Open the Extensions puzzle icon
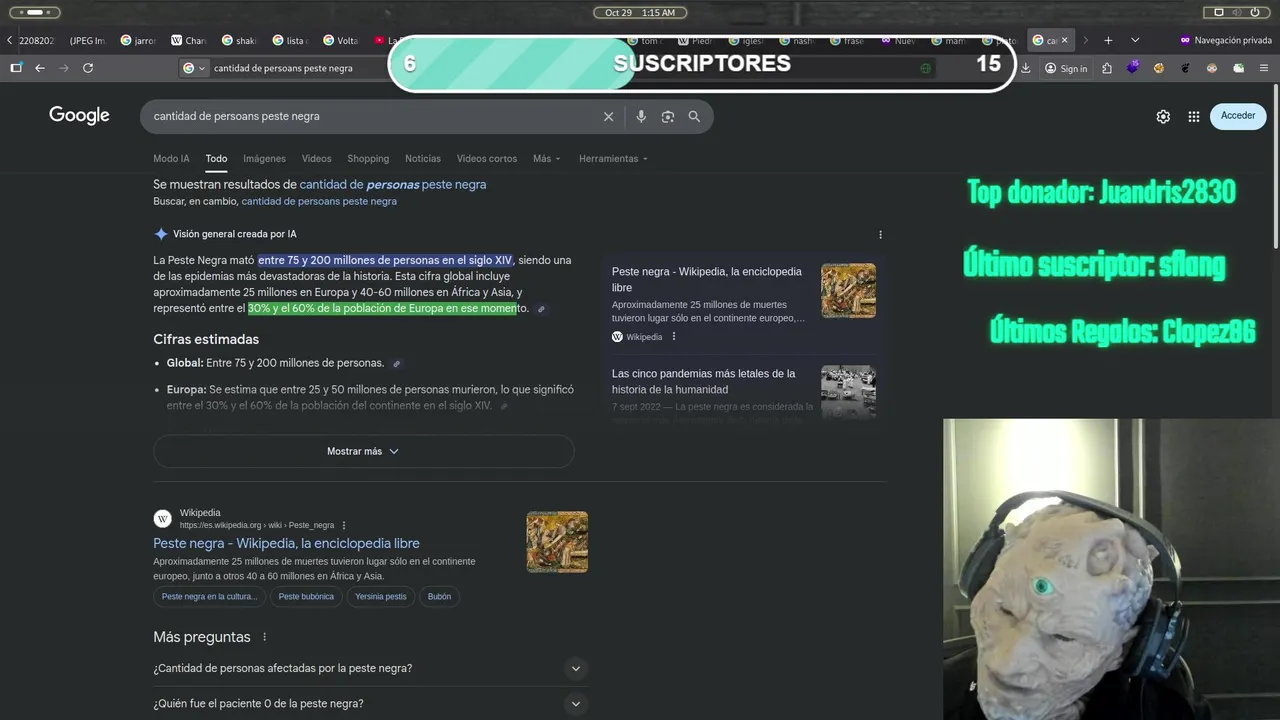The width and height of the screenshot is (1280, 720). coord(1107,68)
